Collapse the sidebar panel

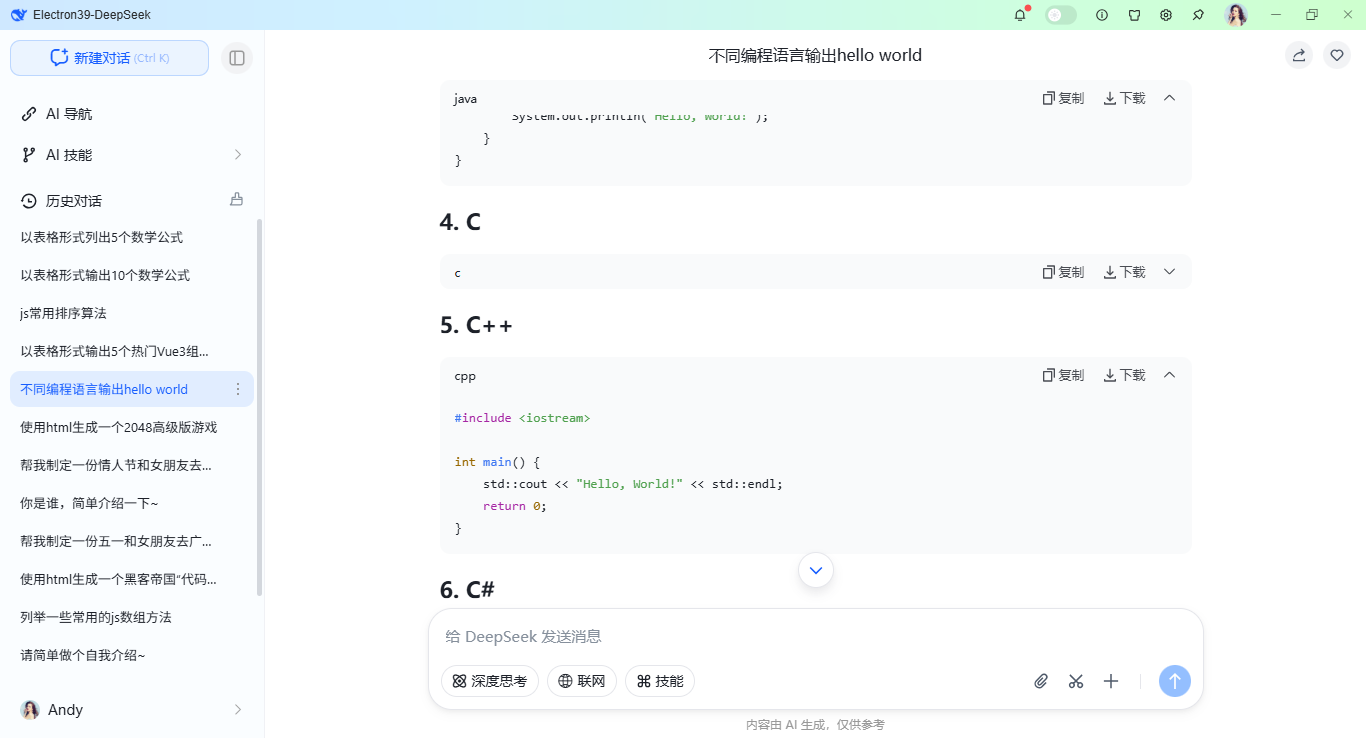click(237, 58)
